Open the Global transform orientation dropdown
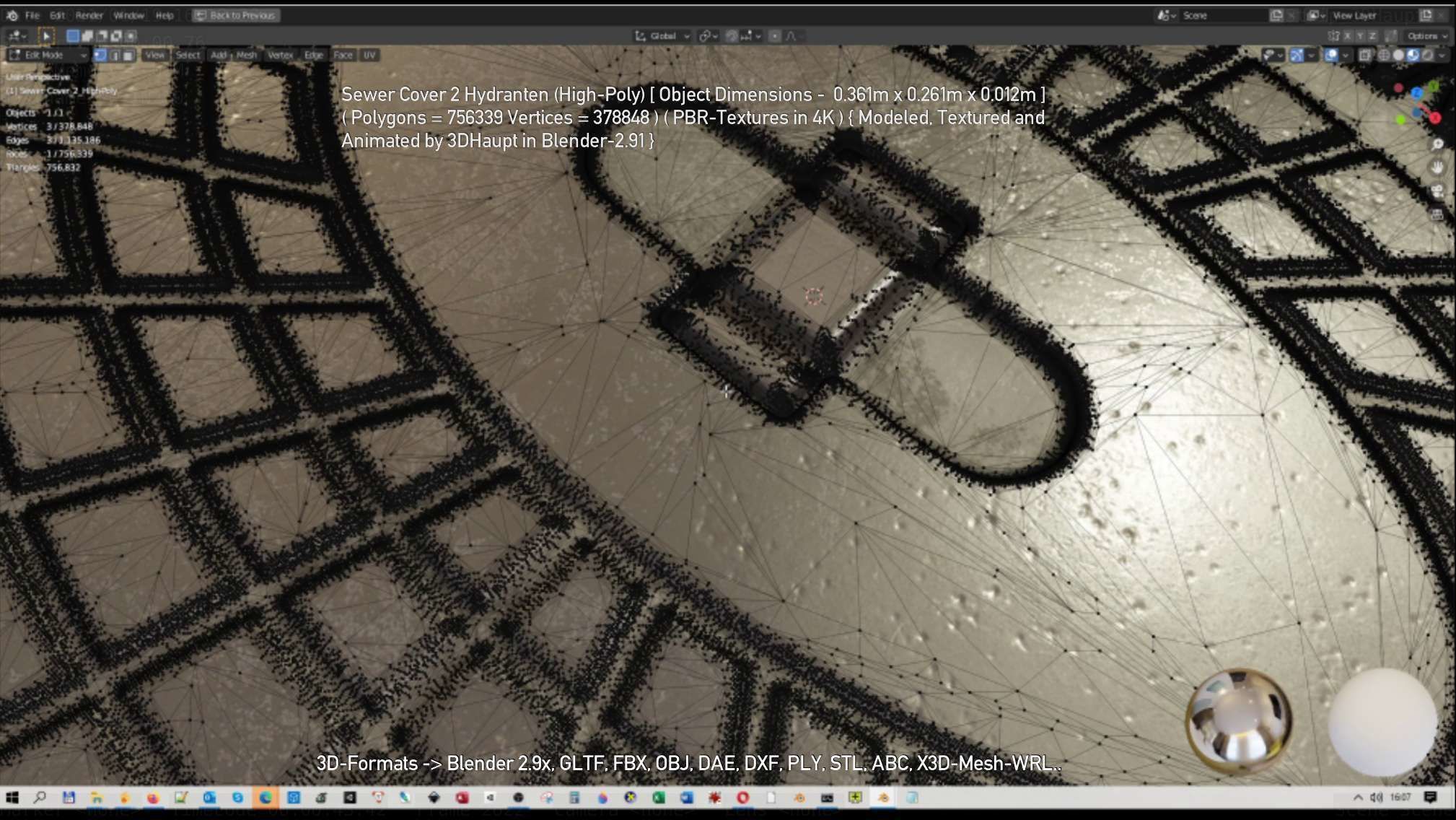 [662, 35]
